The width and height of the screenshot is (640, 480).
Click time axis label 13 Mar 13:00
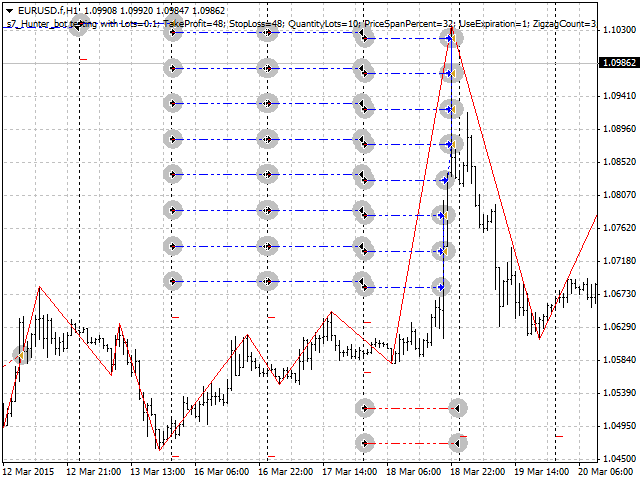click(x=158, y=472)
